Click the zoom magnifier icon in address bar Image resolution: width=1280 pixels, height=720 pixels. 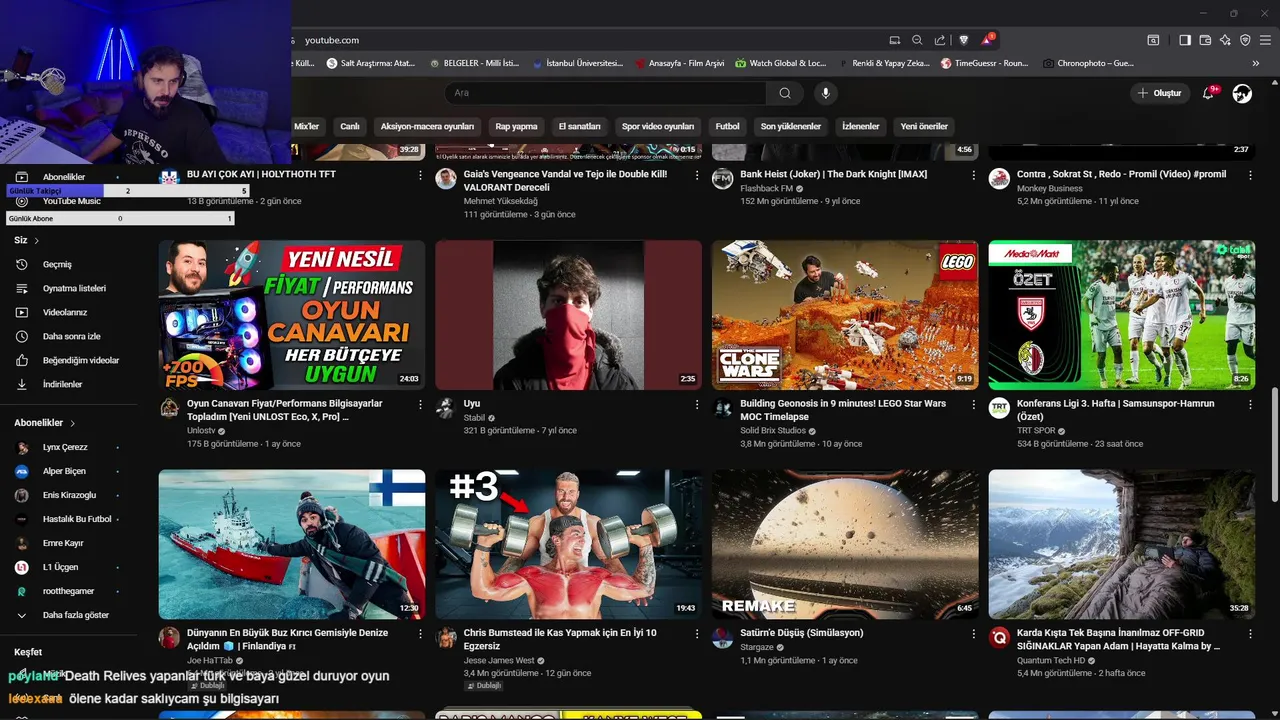tap(917, 40)
